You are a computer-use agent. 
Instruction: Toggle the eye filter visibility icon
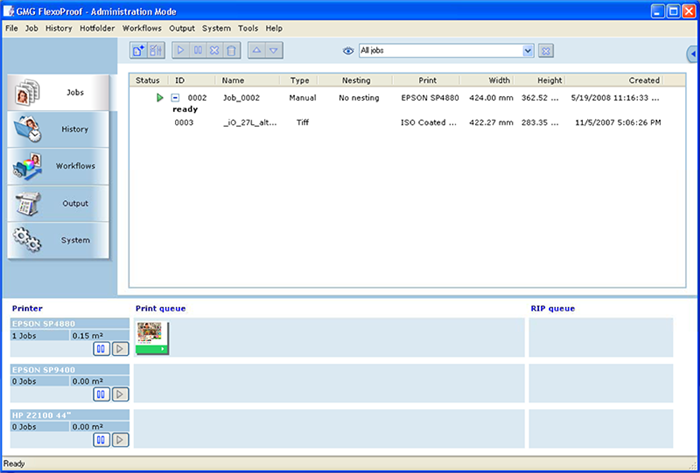(349, 50)
